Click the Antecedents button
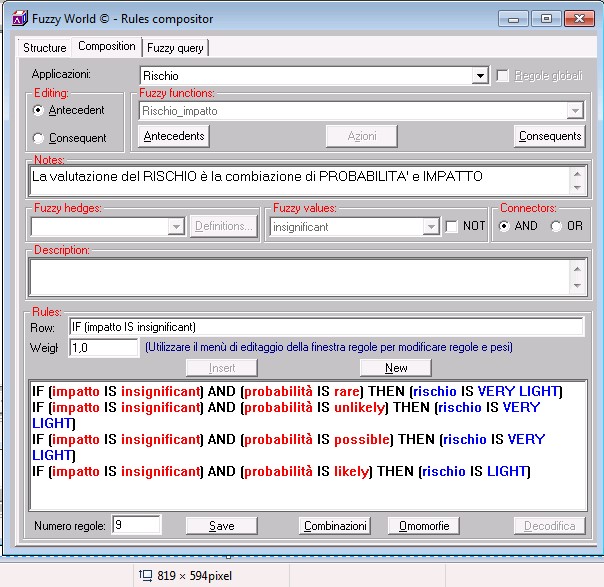604x587 pixels. 174,136
